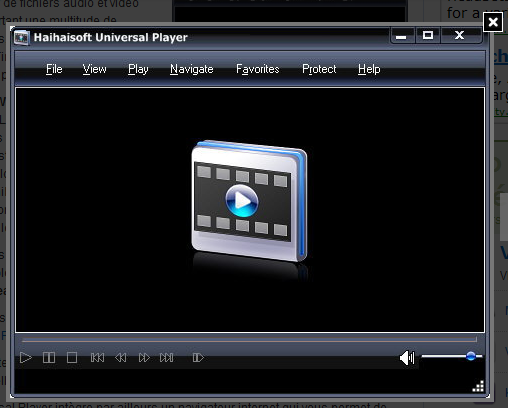The image size is (508, 408).
Task: Close the Haihaisoft Universal Player window
Action: click(460, 35)
